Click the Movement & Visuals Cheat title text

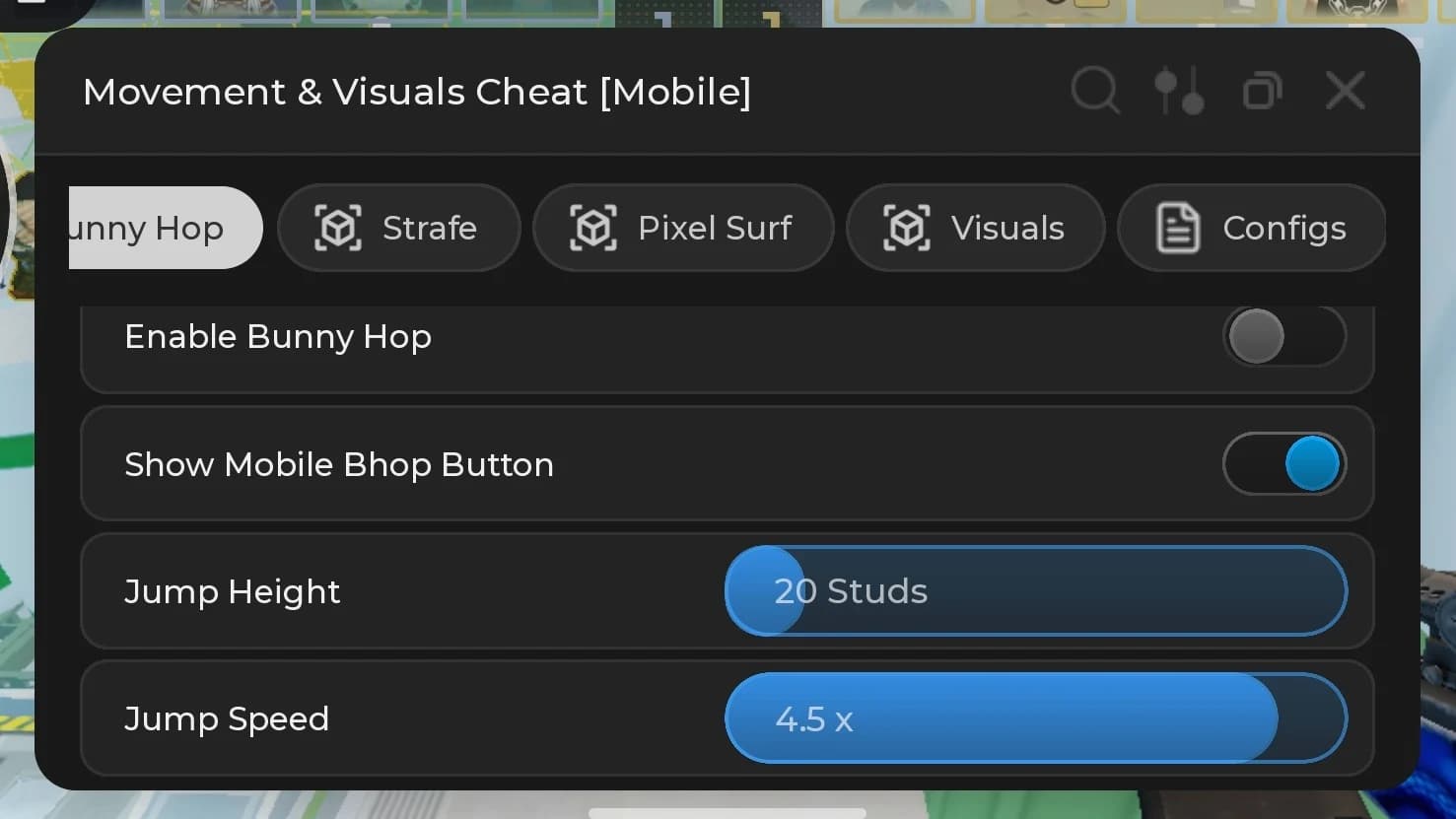pos(417,92)
